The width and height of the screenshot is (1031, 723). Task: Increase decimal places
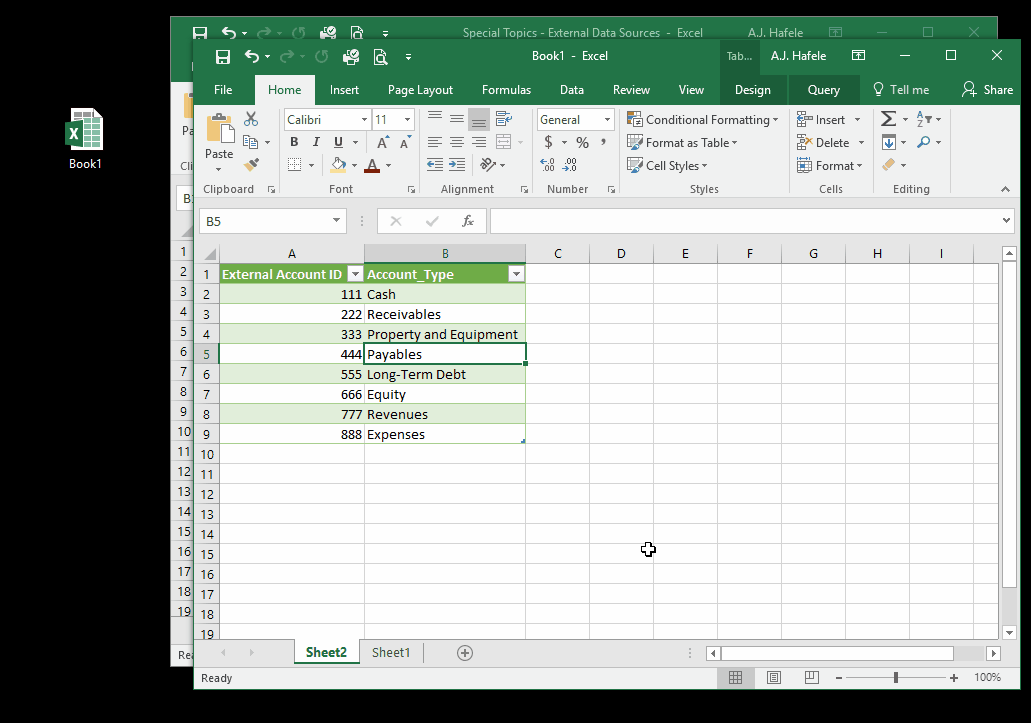(548, 165)
